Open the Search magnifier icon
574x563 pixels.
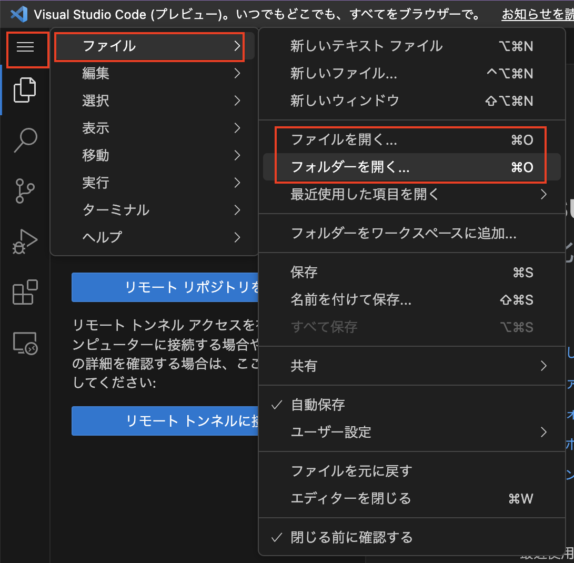[25, 140]
